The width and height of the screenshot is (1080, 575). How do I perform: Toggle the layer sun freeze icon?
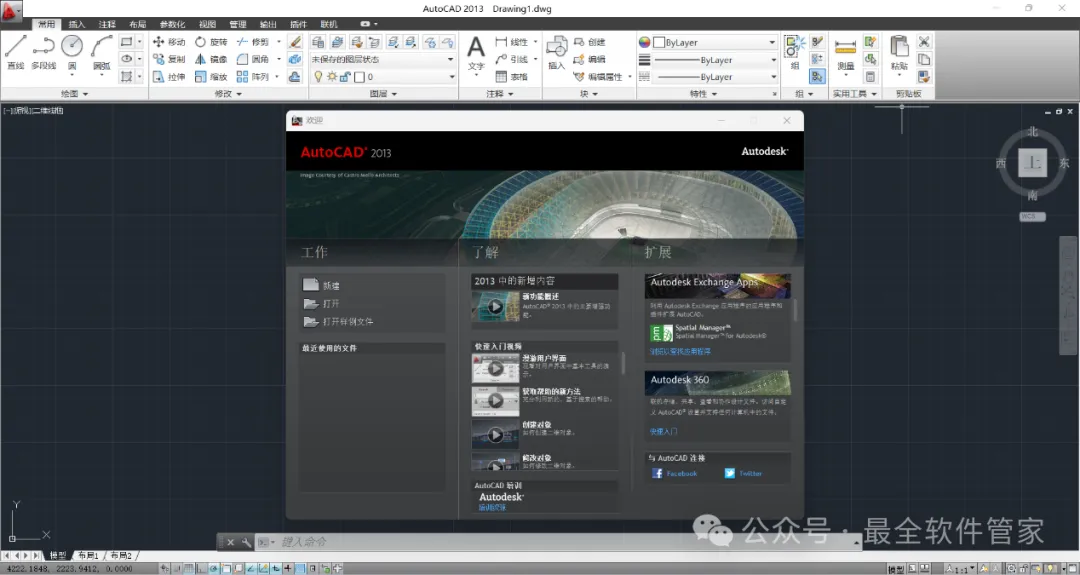point(331,76)
